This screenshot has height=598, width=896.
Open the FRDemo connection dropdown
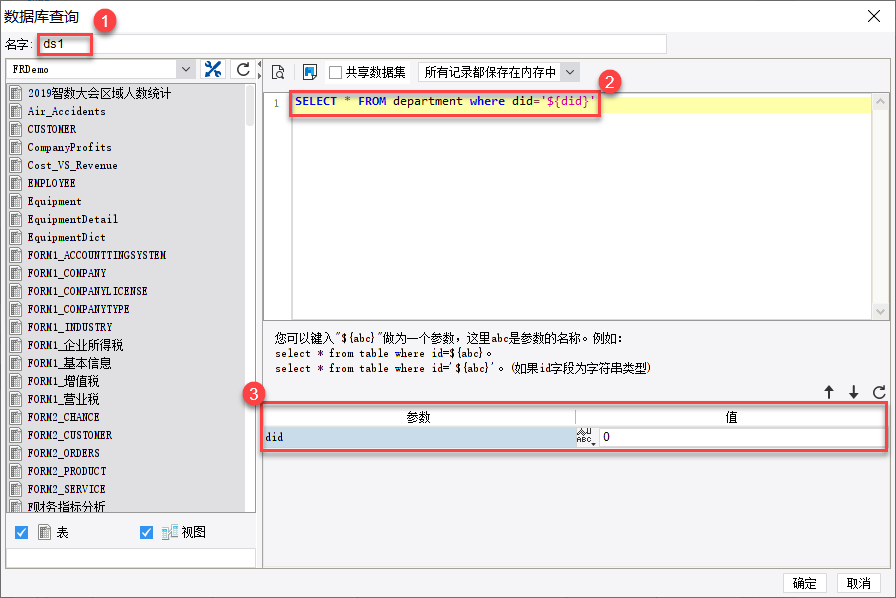tap(186, 69)
